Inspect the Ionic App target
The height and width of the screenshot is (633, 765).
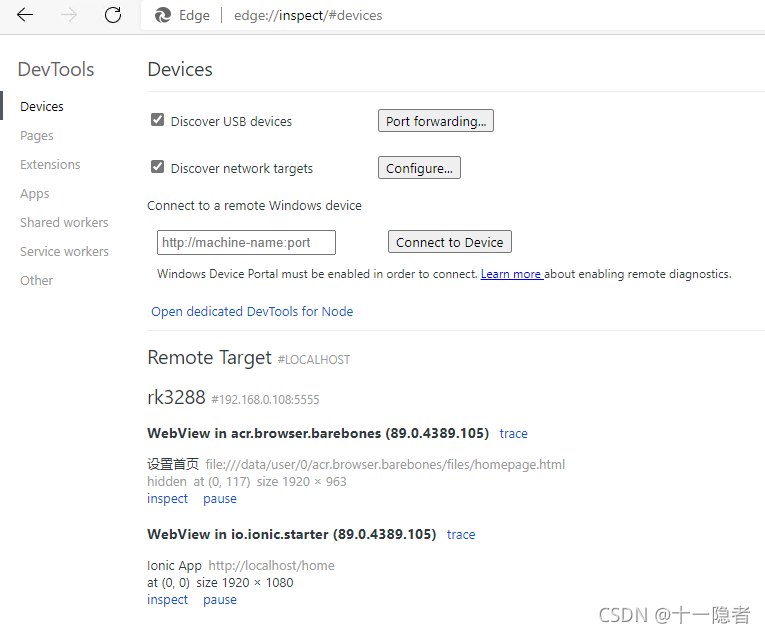click(x=167, y=600)
